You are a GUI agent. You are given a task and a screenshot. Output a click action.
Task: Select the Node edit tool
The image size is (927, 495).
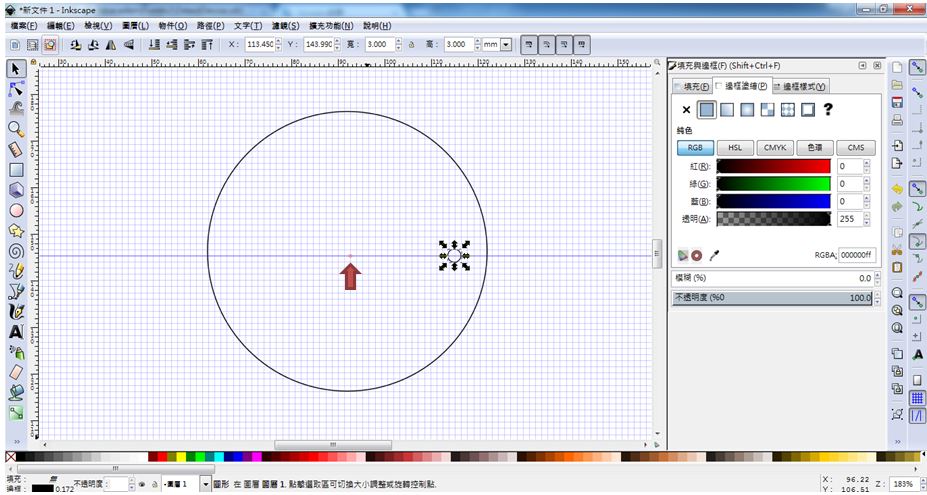(x=15, y=89)
